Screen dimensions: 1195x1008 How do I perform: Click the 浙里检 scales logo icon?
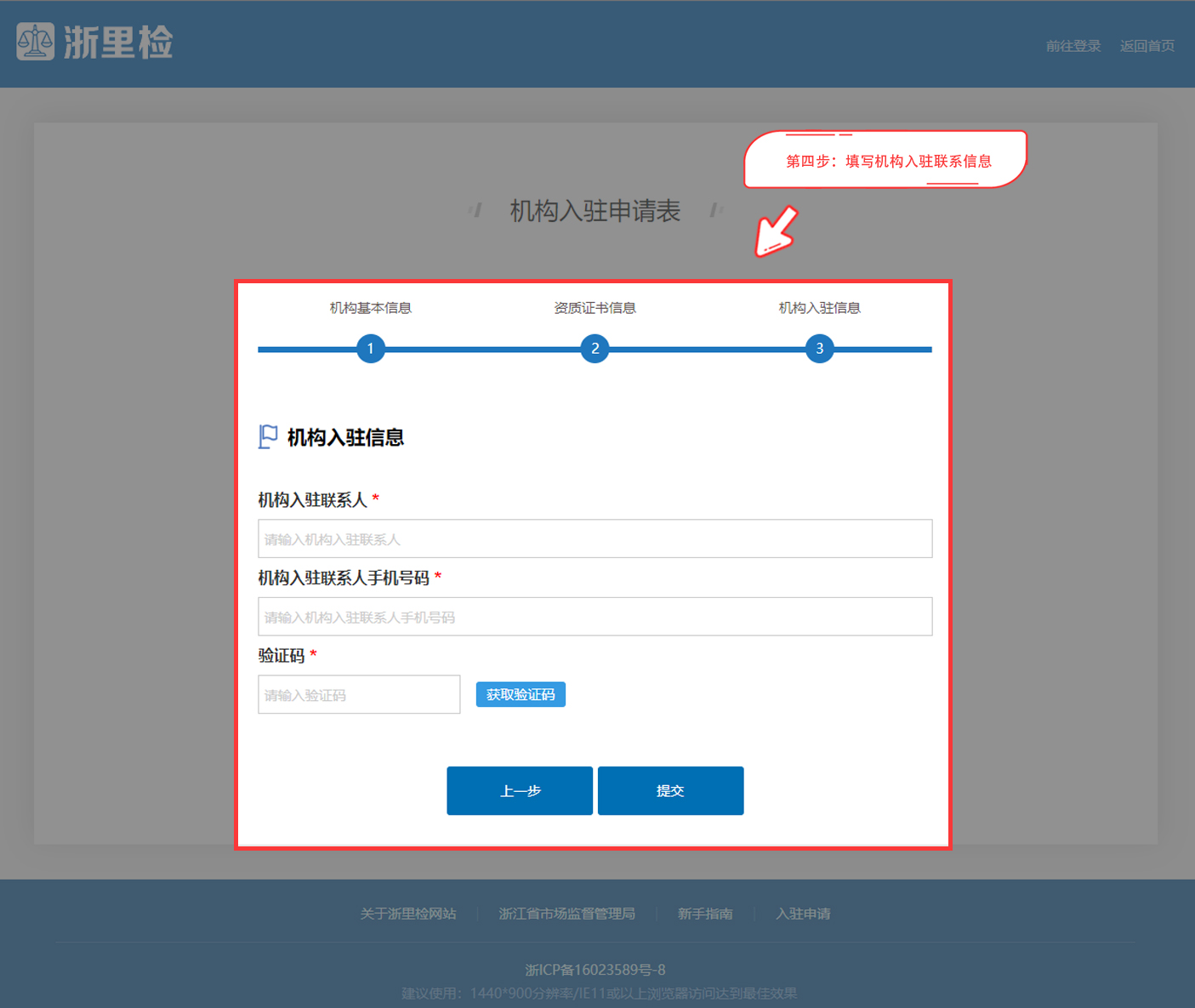coord(36,42)
